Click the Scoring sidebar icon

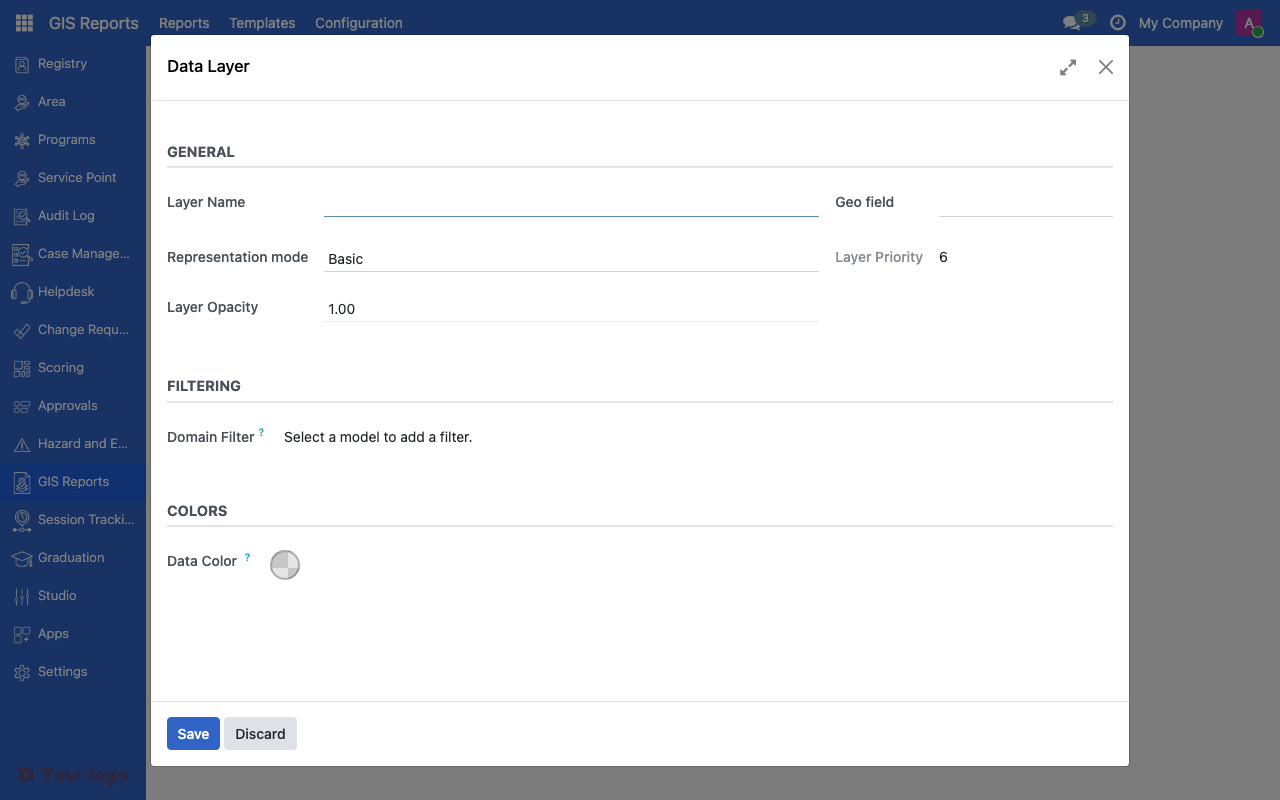point(22,368)
